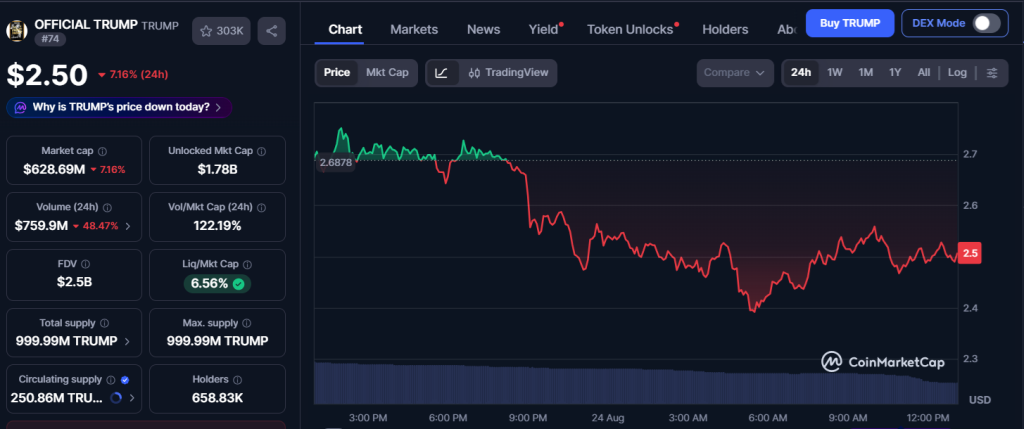Select the Price chart view
The height and width of the screenshot is (429, 1024).
click(x=337, y=72)
